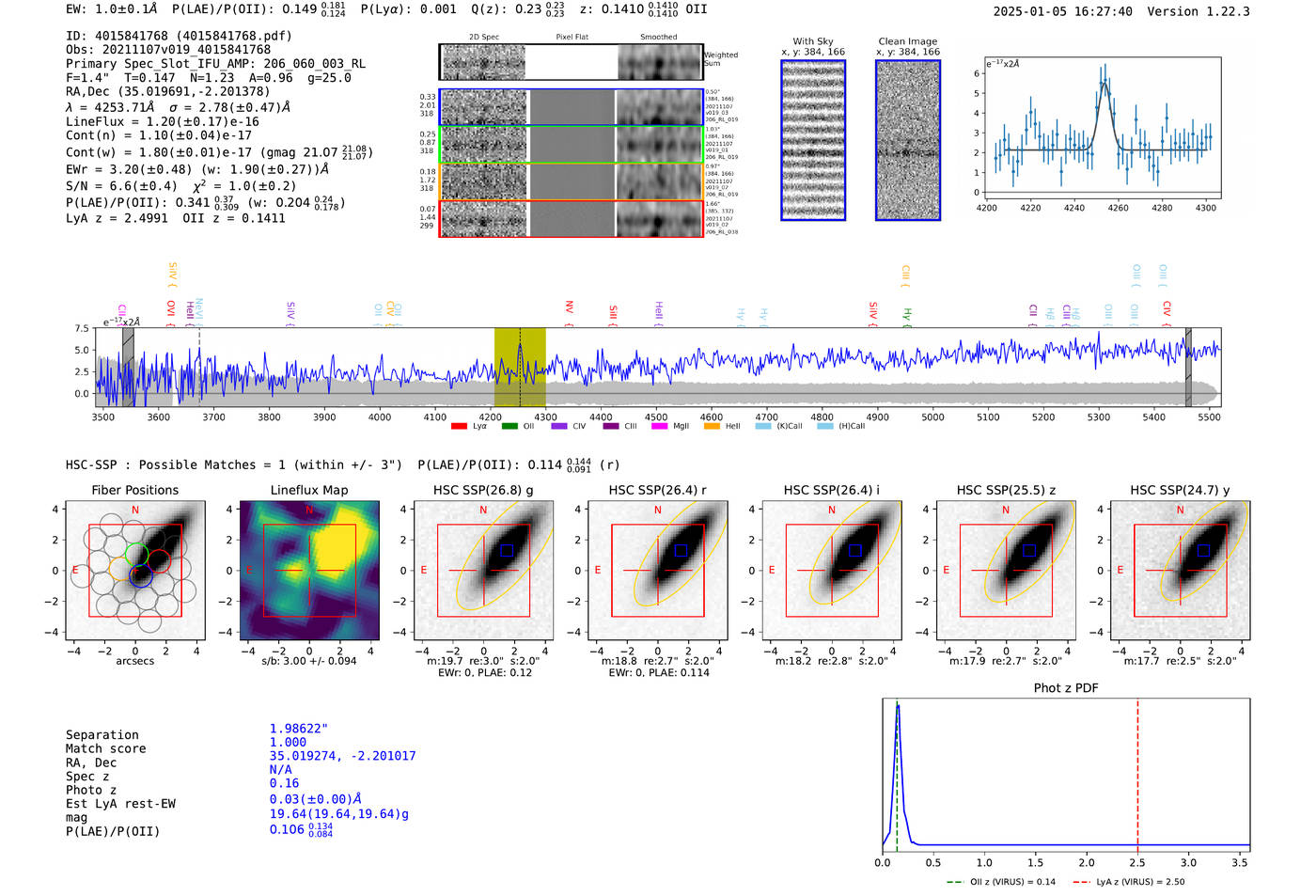
Task: Select the HSC SSP(24.7) y cutout
Action: [x=1180, y=570]
